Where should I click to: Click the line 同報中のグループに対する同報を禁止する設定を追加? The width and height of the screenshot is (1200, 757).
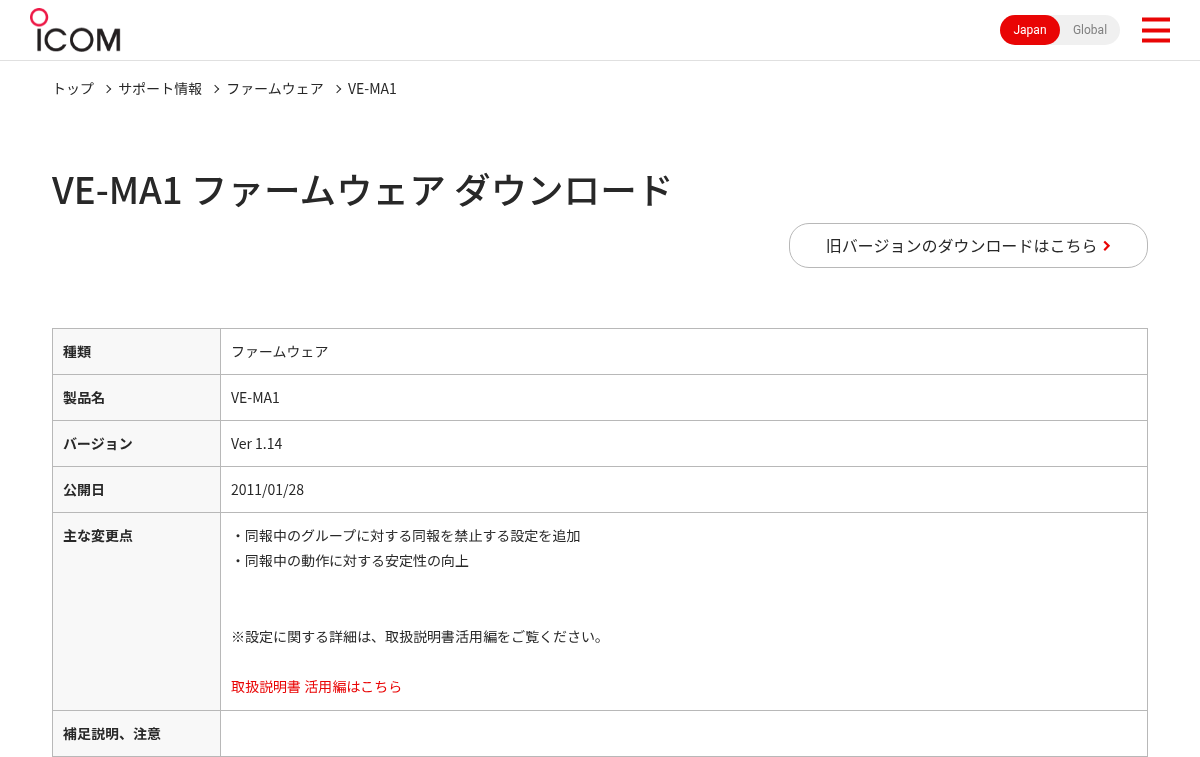pos(406,535)
